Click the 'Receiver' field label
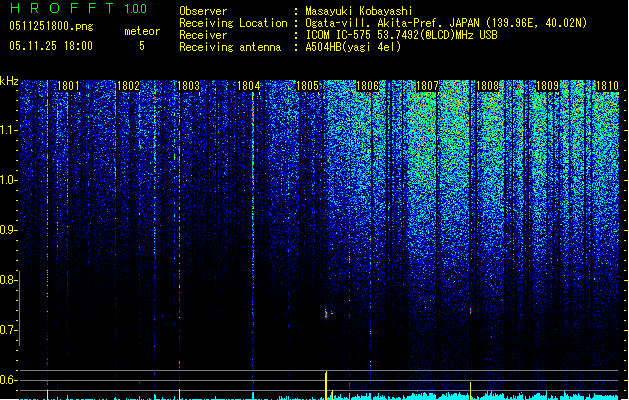The height and width of the screenshot is (400, 629). click(x=203, y=35)
